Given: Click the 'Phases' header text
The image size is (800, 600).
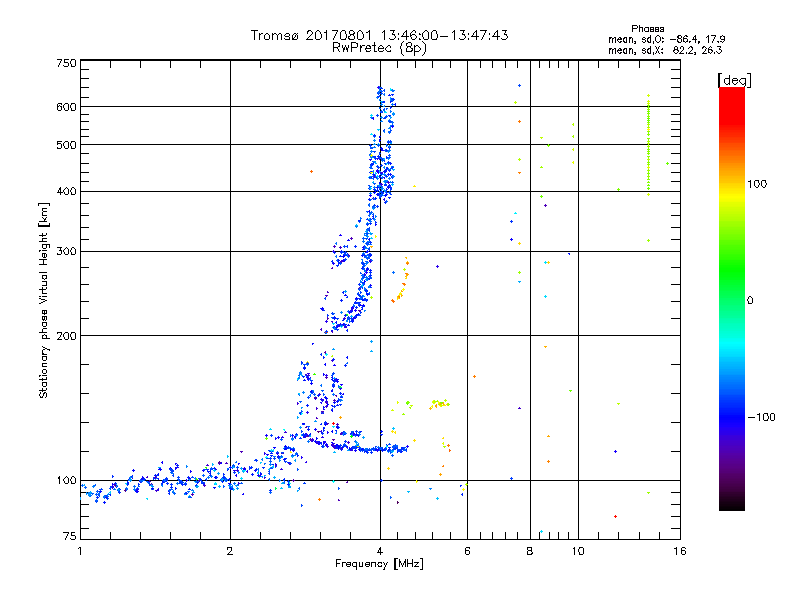Looking at the screenshot, I should pyautogui.click(x=647, y=29).
